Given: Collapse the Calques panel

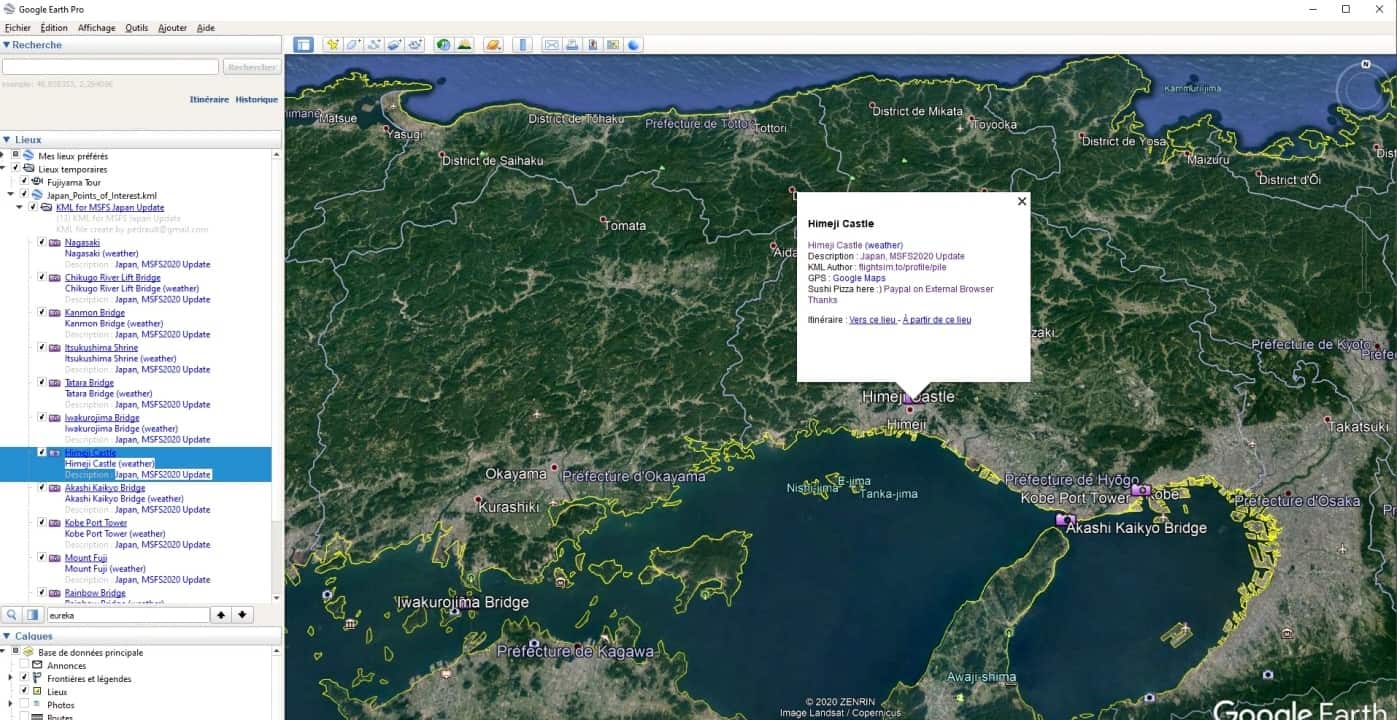Looking at the screenshot, I should (7, 636).
